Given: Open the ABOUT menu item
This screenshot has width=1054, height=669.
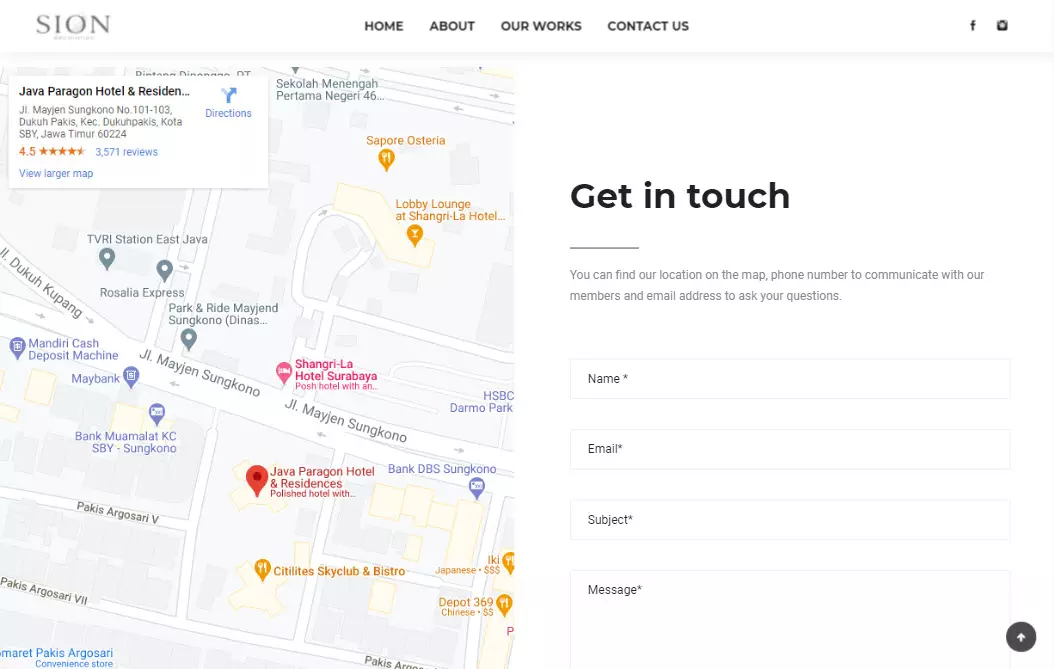Looking at the screenshot, I should (x=452, y=26).
